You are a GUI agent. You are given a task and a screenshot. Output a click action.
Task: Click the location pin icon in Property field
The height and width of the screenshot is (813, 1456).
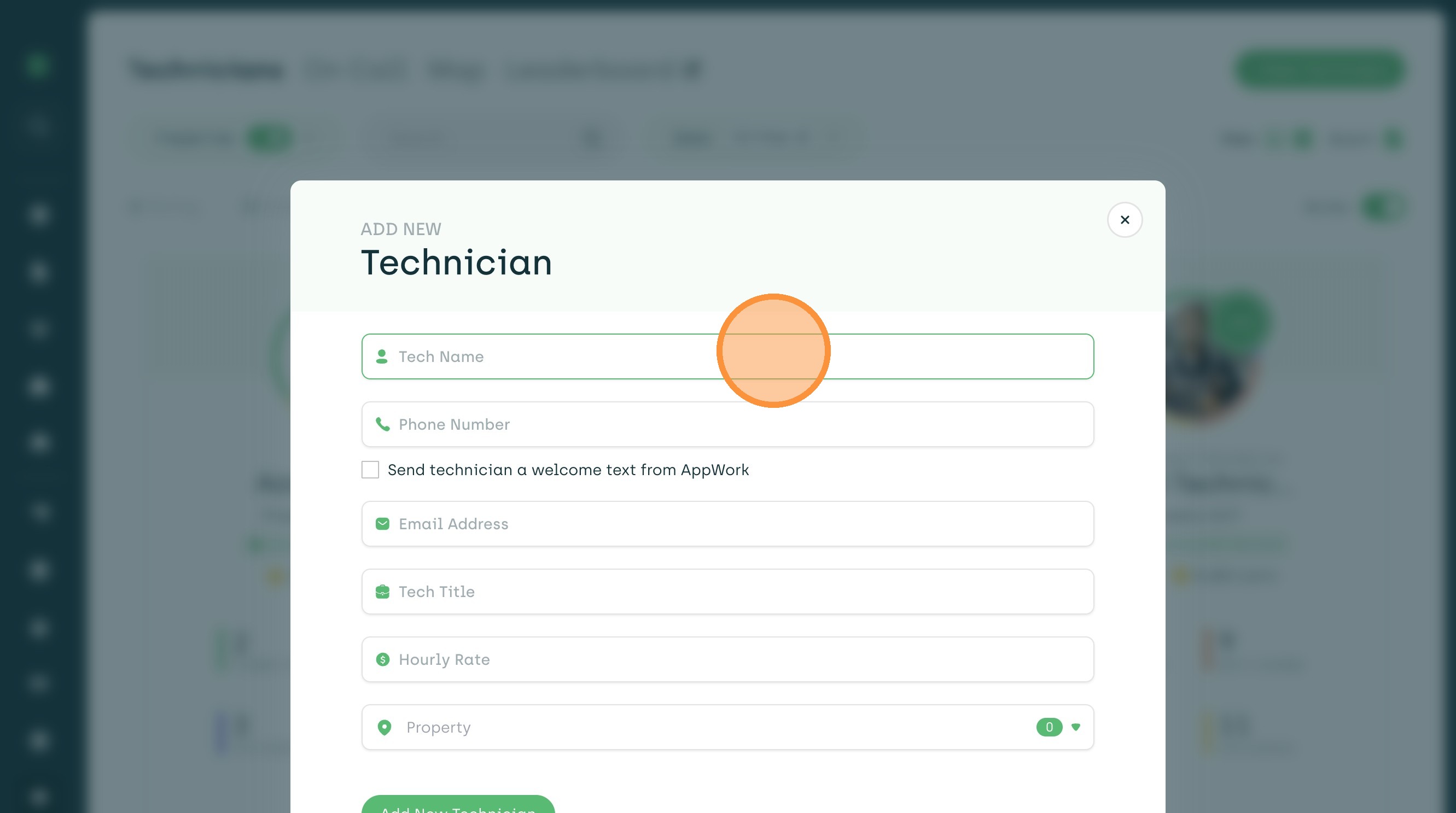pos(385,727)
